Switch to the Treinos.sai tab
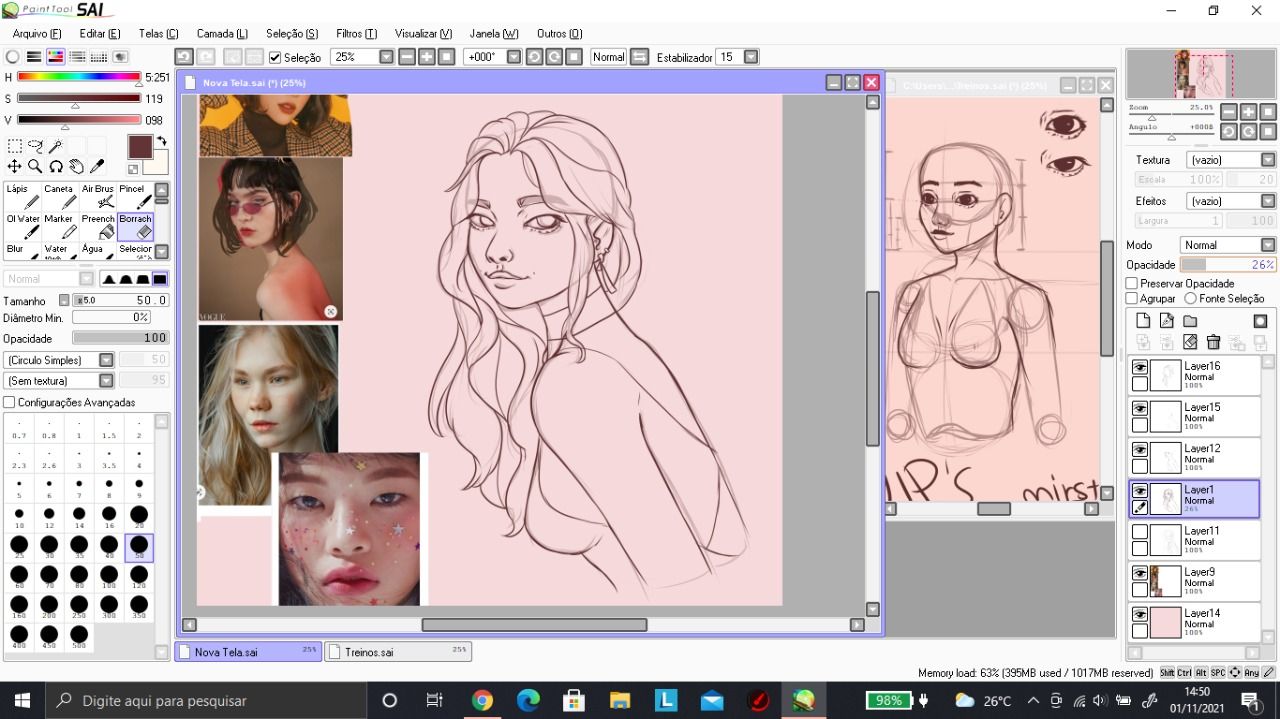 (x=398, y=652)
